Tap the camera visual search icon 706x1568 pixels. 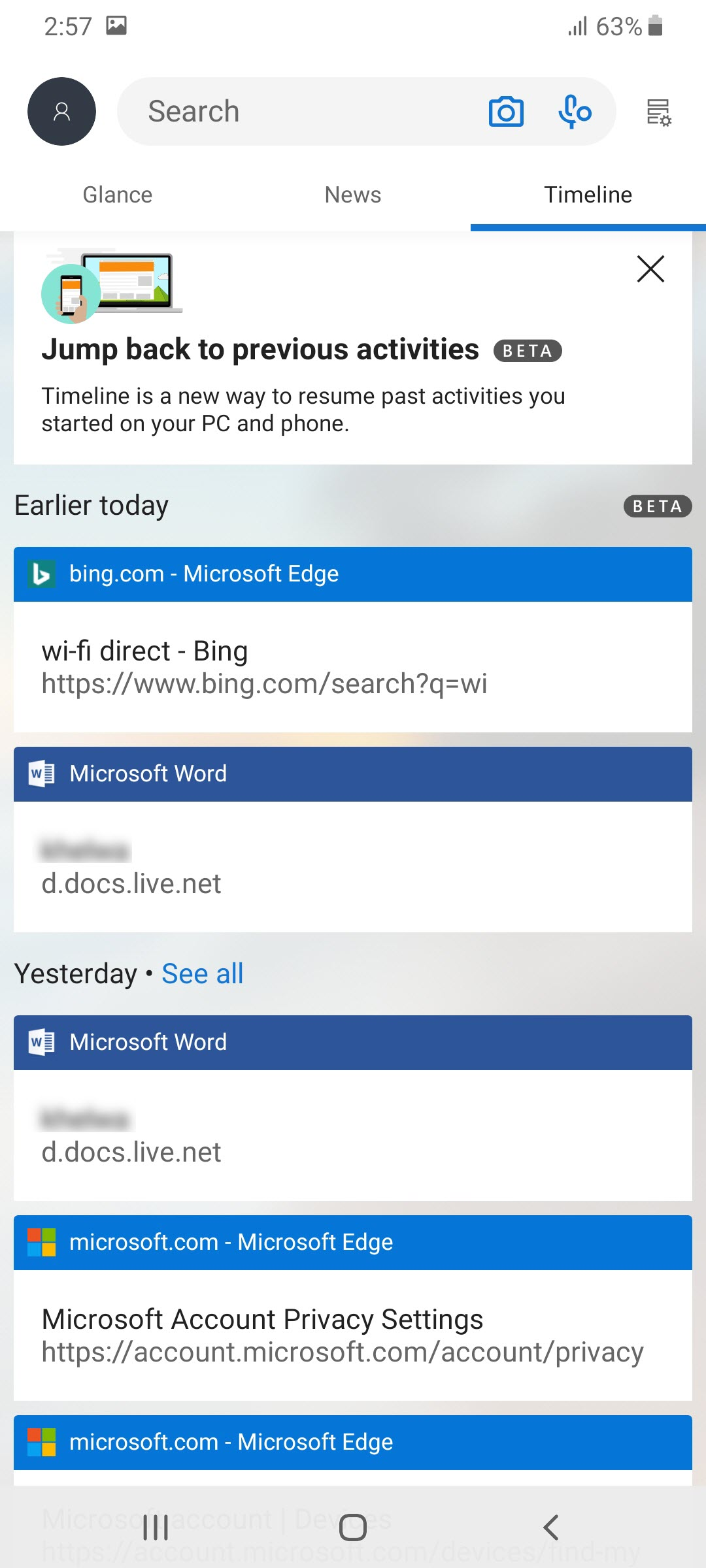click(506, 112)
